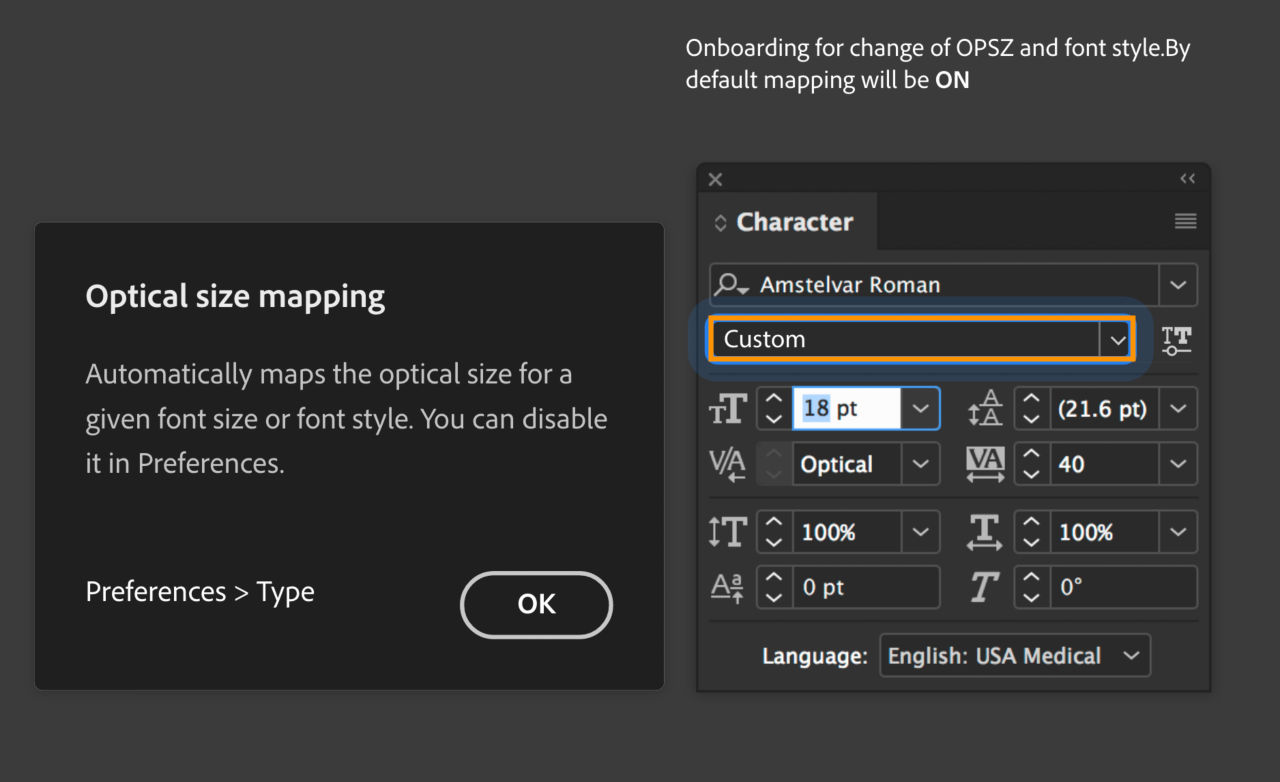The image size is (1280, 782).
Task: Click the baseline shift icon
Action: 727,588
